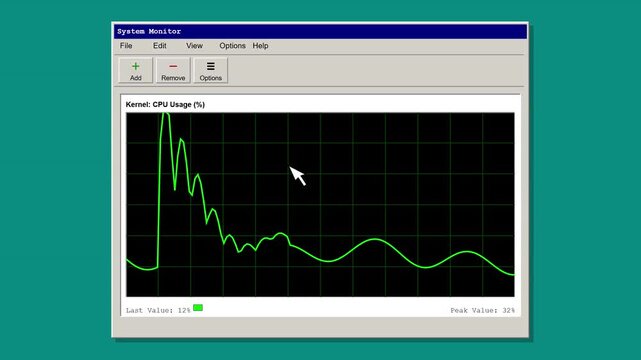Click the green legend color swatch
Screen dimensions: 641x360
pyautogui.click(x=198, y=308)
